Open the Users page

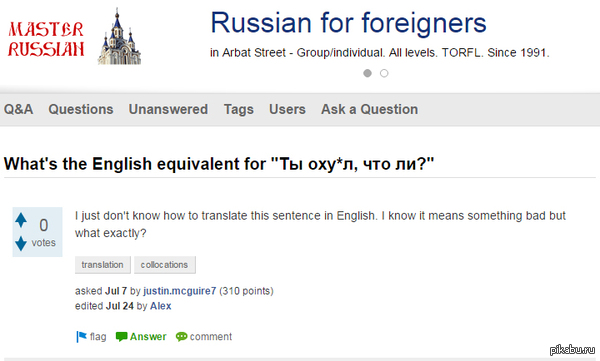[x=287, y=109]
